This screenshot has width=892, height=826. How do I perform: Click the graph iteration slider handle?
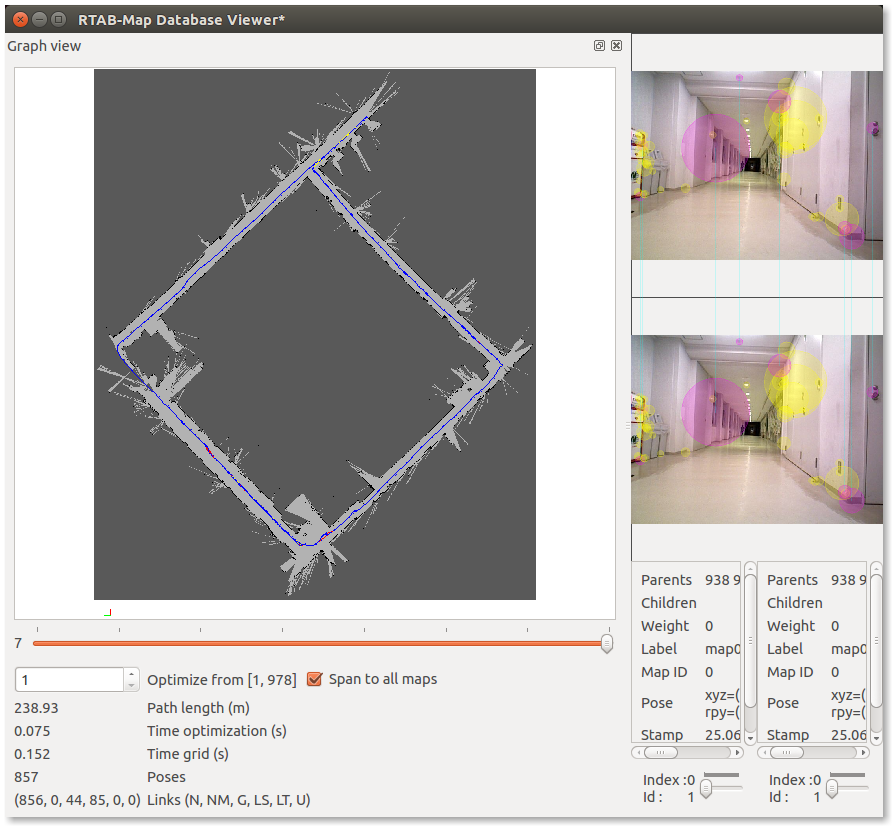(x=606, y=643)
